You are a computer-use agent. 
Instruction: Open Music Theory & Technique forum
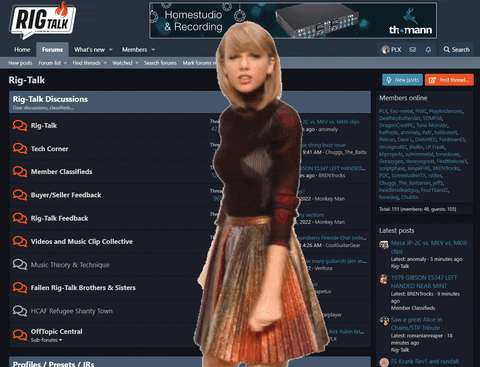point(70,265)
